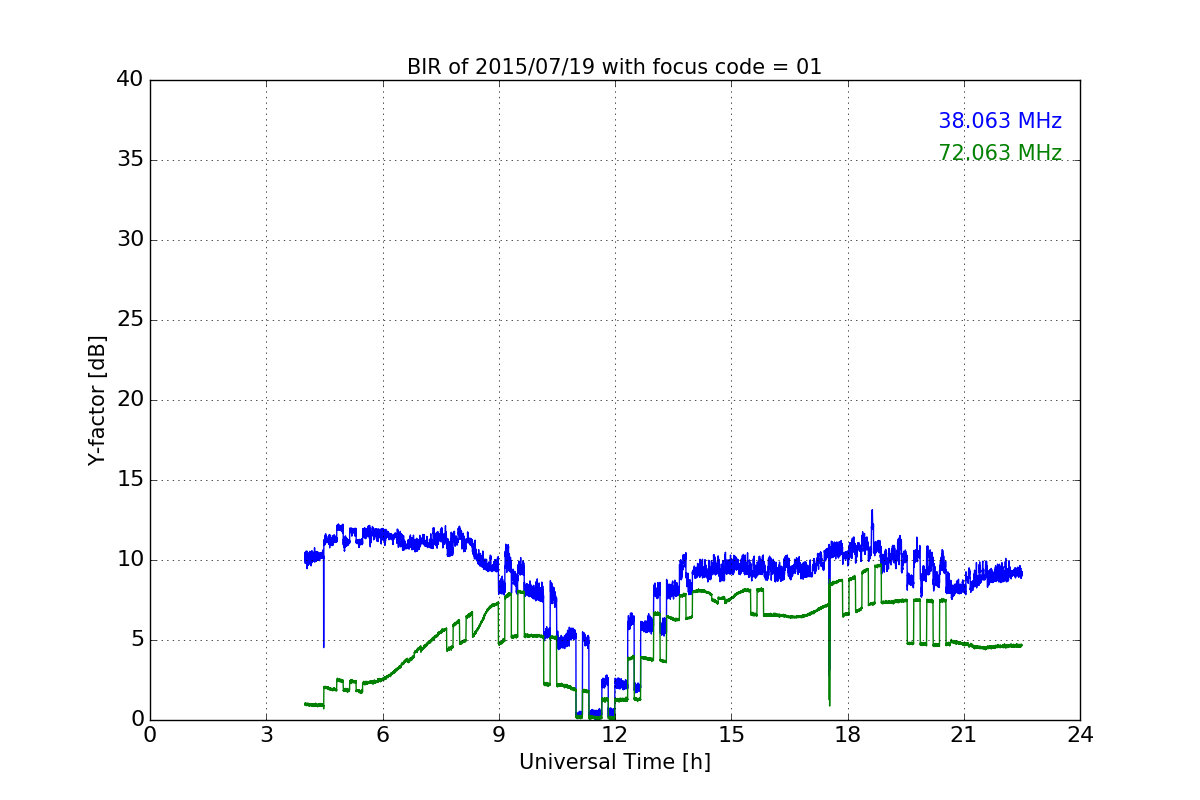Click the y-axis tick label 25
This screenshot has height=800, width=1200.
[x=130, y=320]
